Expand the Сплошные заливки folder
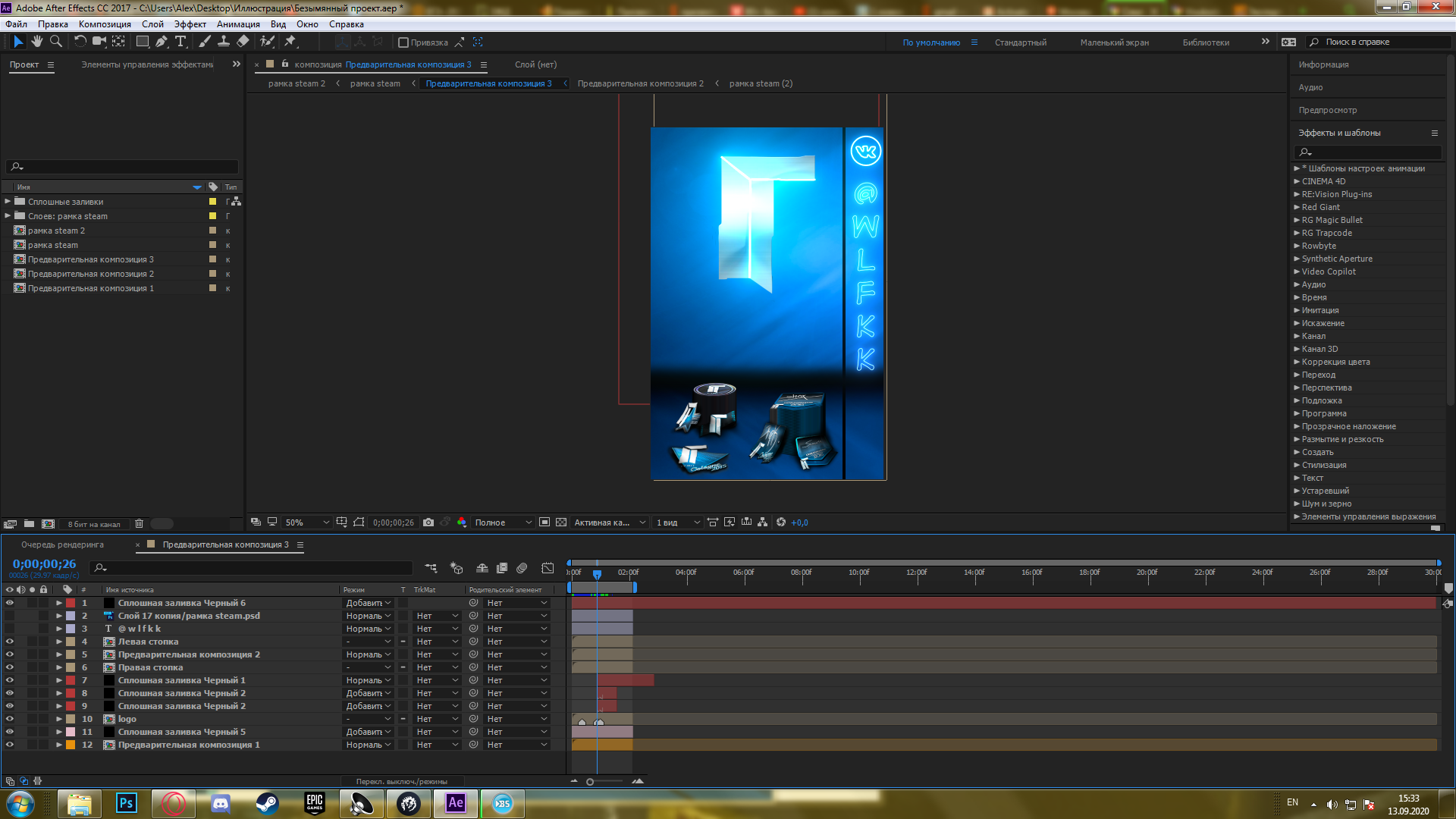The width and height of the screenshot is (1456, 819). pyautogui.click(x=8, y=202)
